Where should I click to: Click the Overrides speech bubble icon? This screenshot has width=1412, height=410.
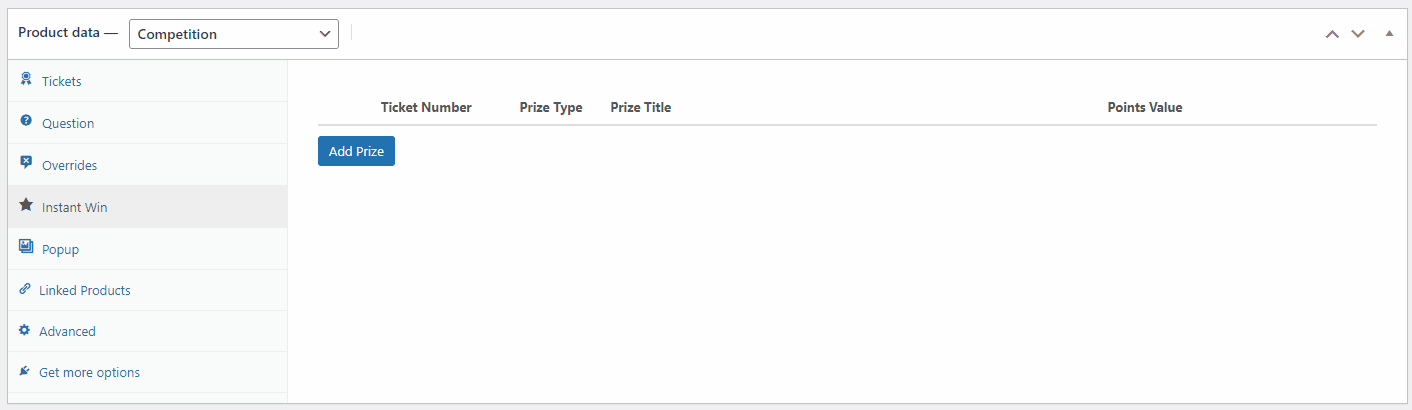(26, 163)
